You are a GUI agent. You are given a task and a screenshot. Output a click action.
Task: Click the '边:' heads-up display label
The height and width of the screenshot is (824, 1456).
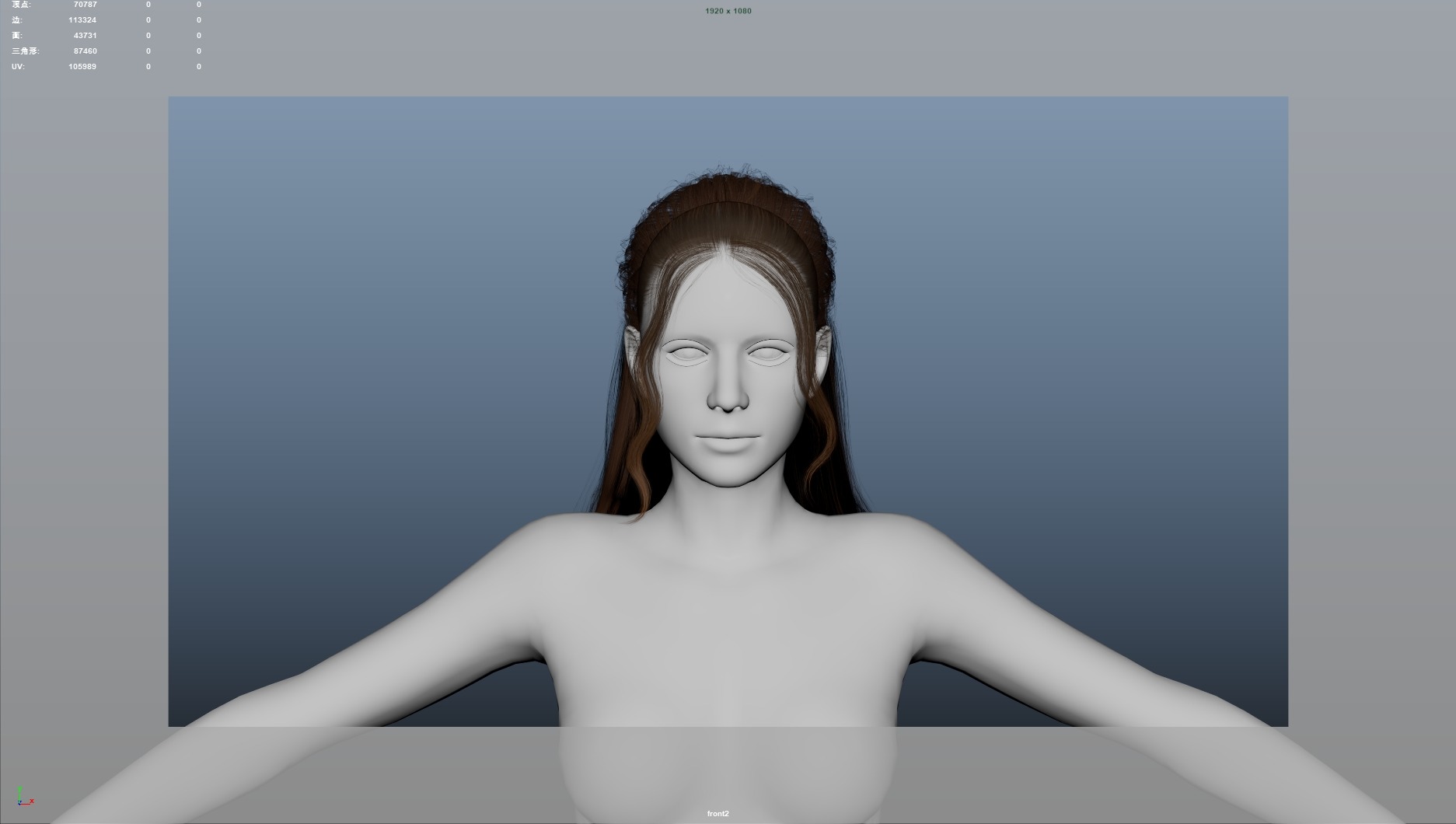tap(17, 20)
